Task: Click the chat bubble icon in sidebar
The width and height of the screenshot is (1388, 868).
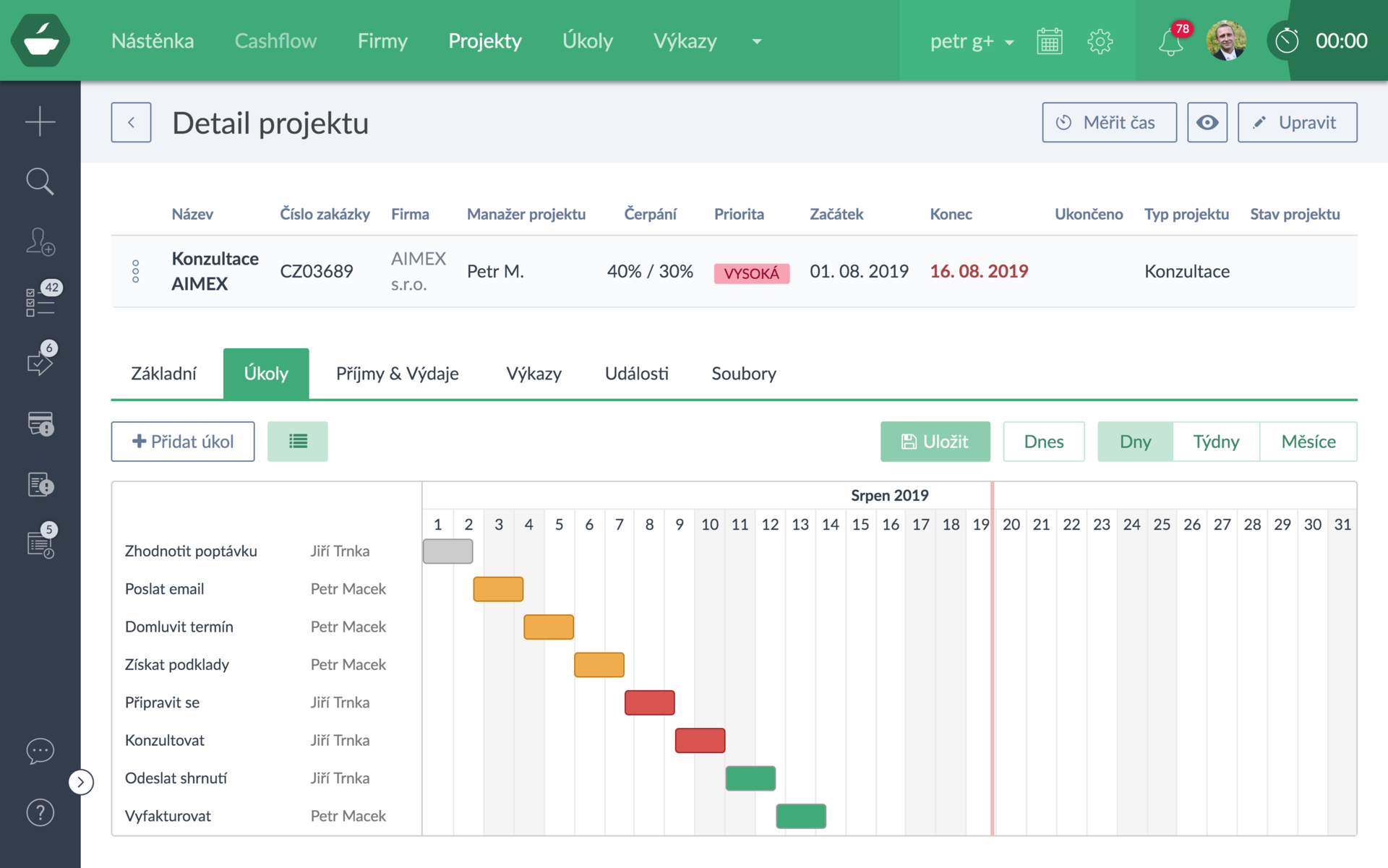Action: 40,752
